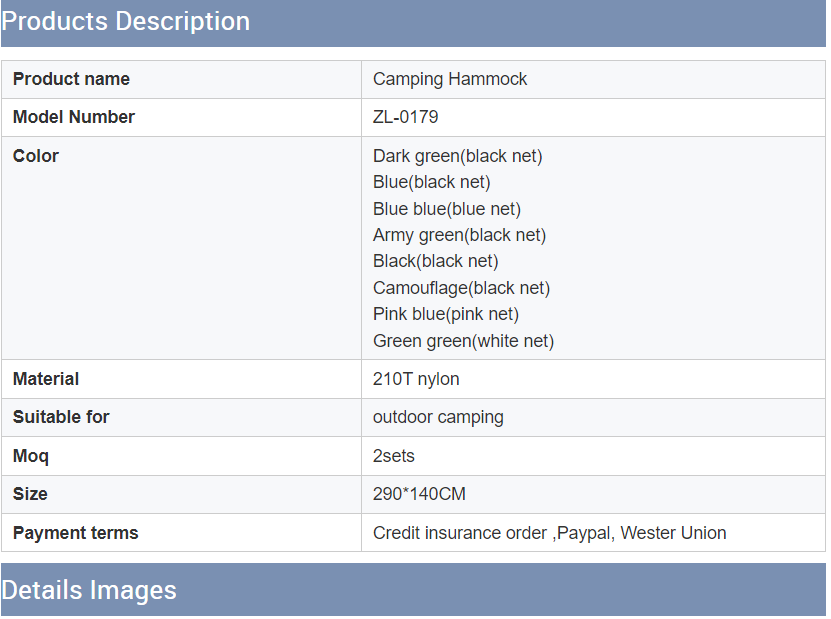This screenshot has height=619, width=831.
Task: Select the 290*140CM size value
Action: [419, 494]
